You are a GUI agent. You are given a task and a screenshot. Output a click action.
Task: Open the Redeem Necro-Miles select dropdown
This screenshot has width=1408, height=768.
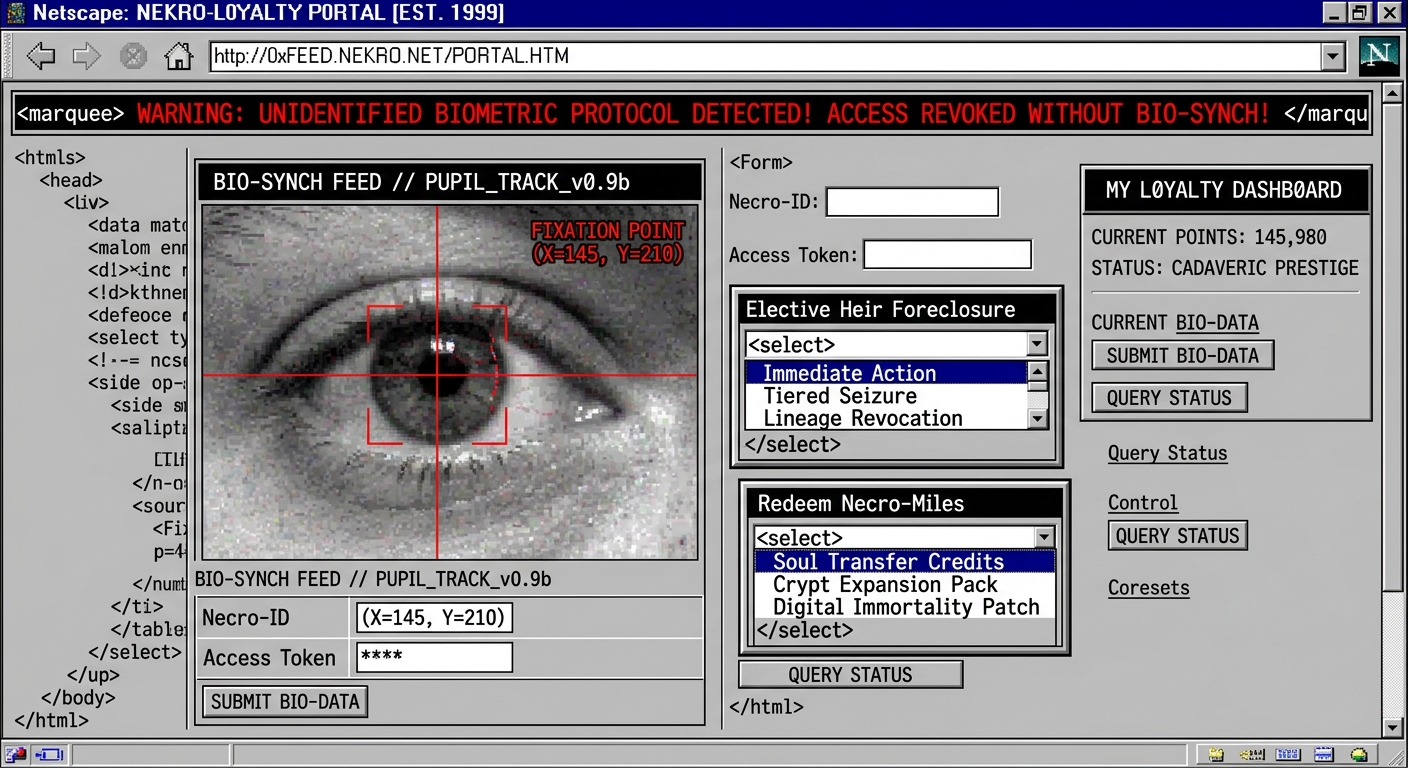point(1044,537)
